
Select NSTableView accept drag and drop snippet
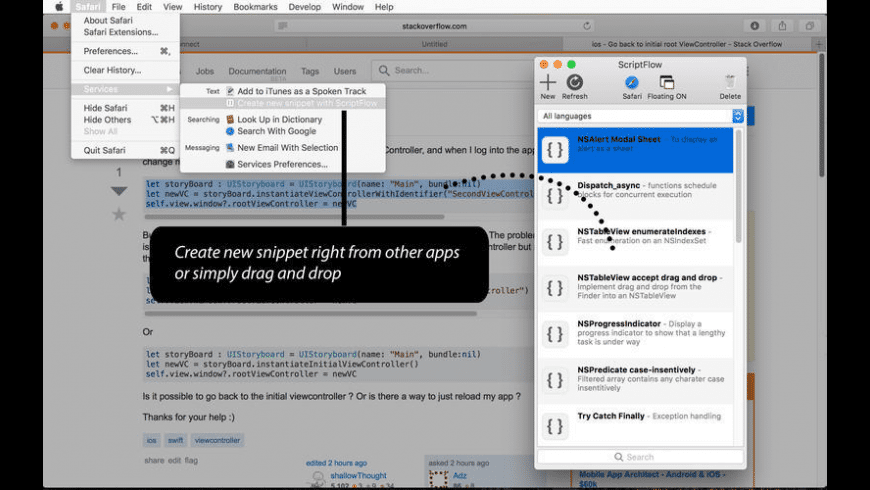[635, 288]
